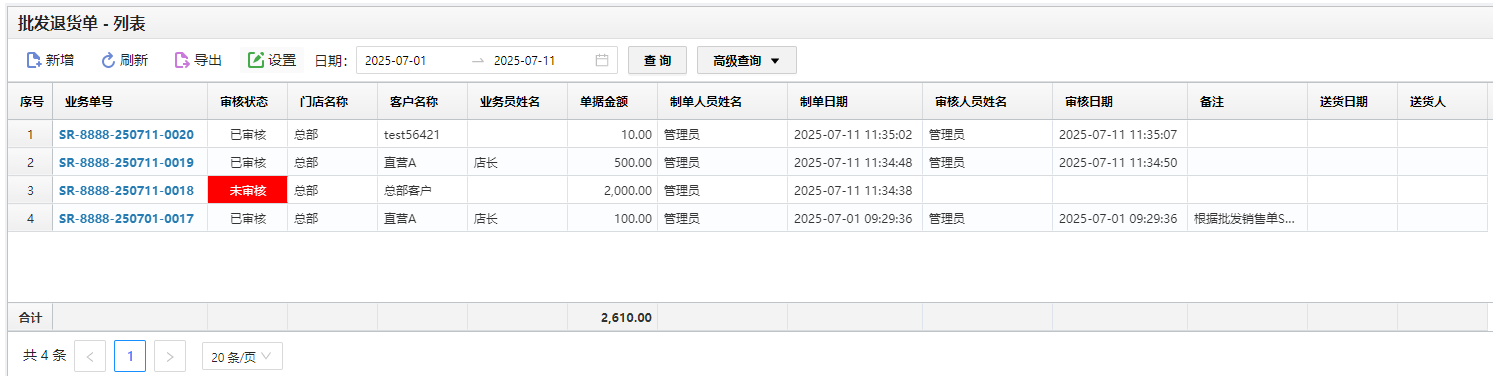Click the 审核状态 column header
This screenshot has height=381, width=1499.
pos(247,101)
